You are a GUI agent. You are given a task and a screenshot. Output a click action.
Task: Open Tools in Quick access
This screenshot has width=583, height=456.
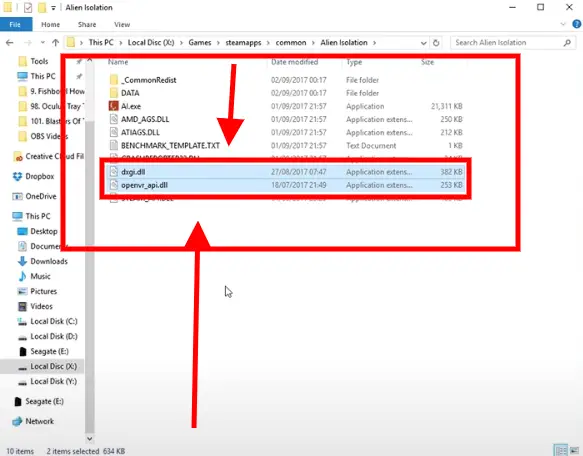tap(39, 61)
